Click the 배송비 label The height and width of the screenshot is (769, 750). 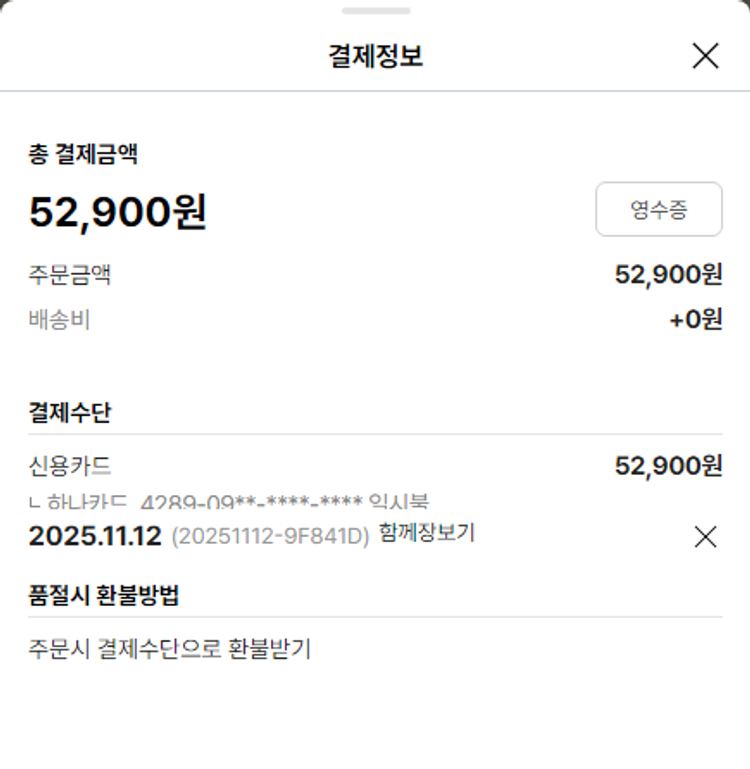coord(59,320)
